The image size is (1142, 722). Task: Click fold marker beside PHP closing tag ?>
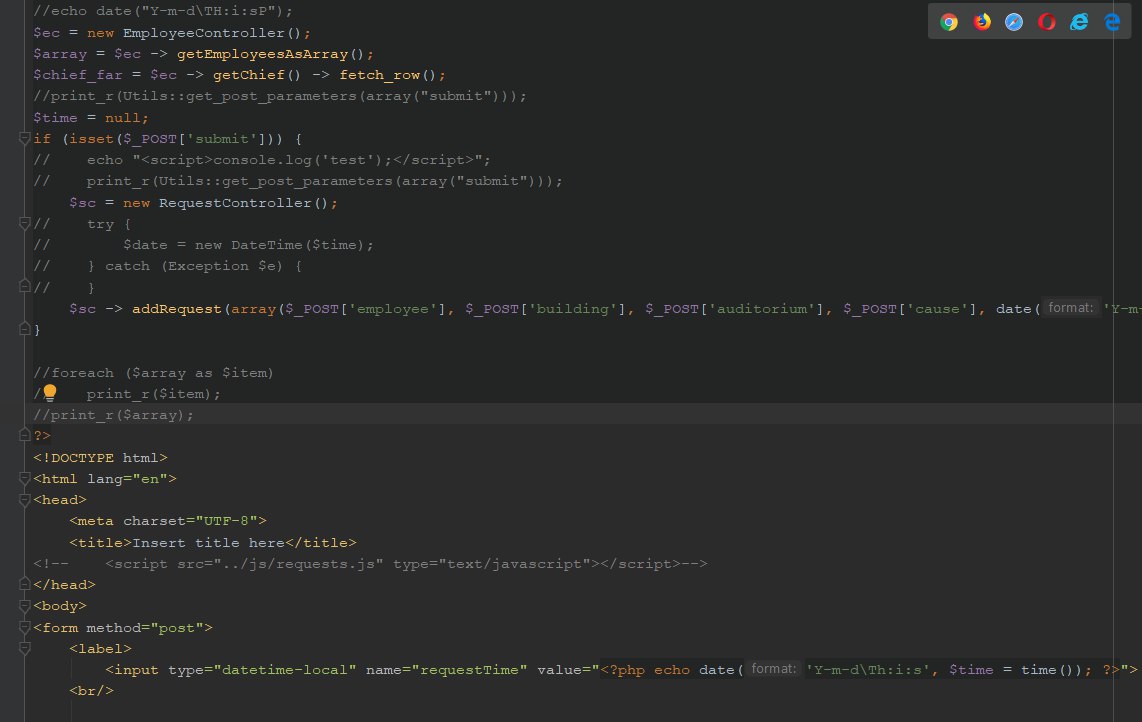(x=24, y=436)
